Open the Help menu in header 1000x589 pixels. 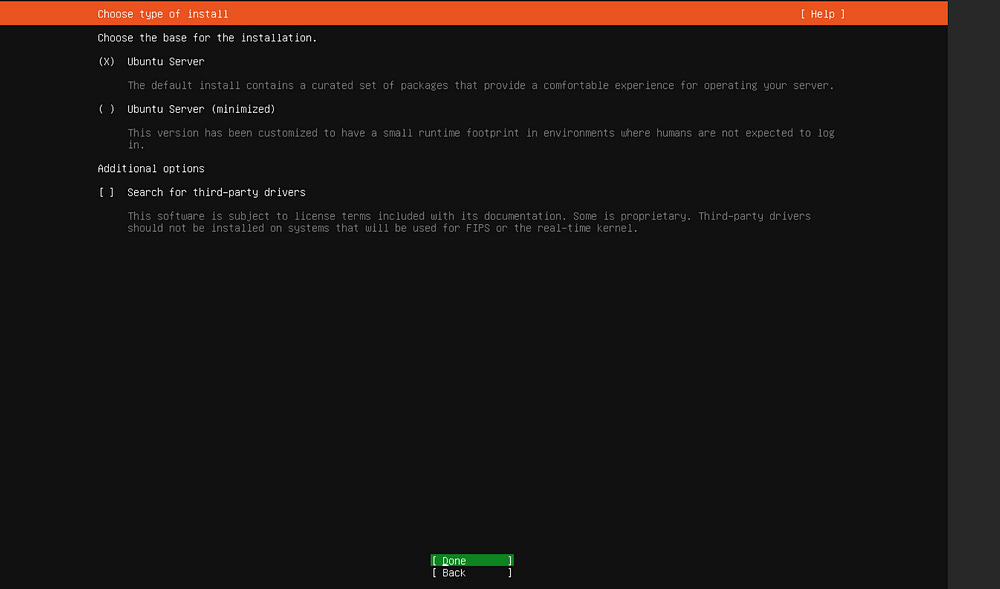(x=823, y=14)
